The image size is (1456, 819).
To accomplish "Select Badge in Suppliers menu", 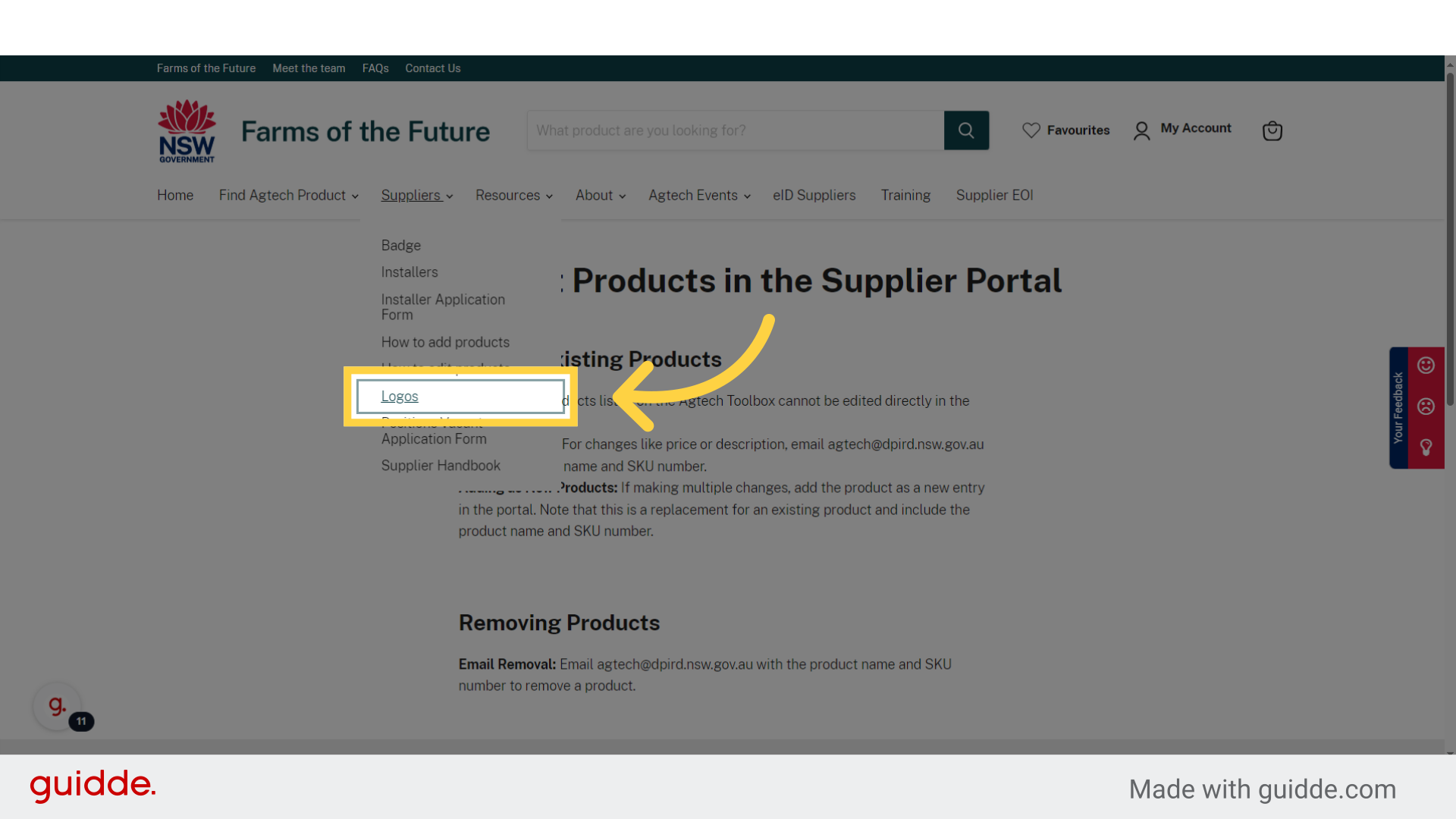I will click(401, 246).
